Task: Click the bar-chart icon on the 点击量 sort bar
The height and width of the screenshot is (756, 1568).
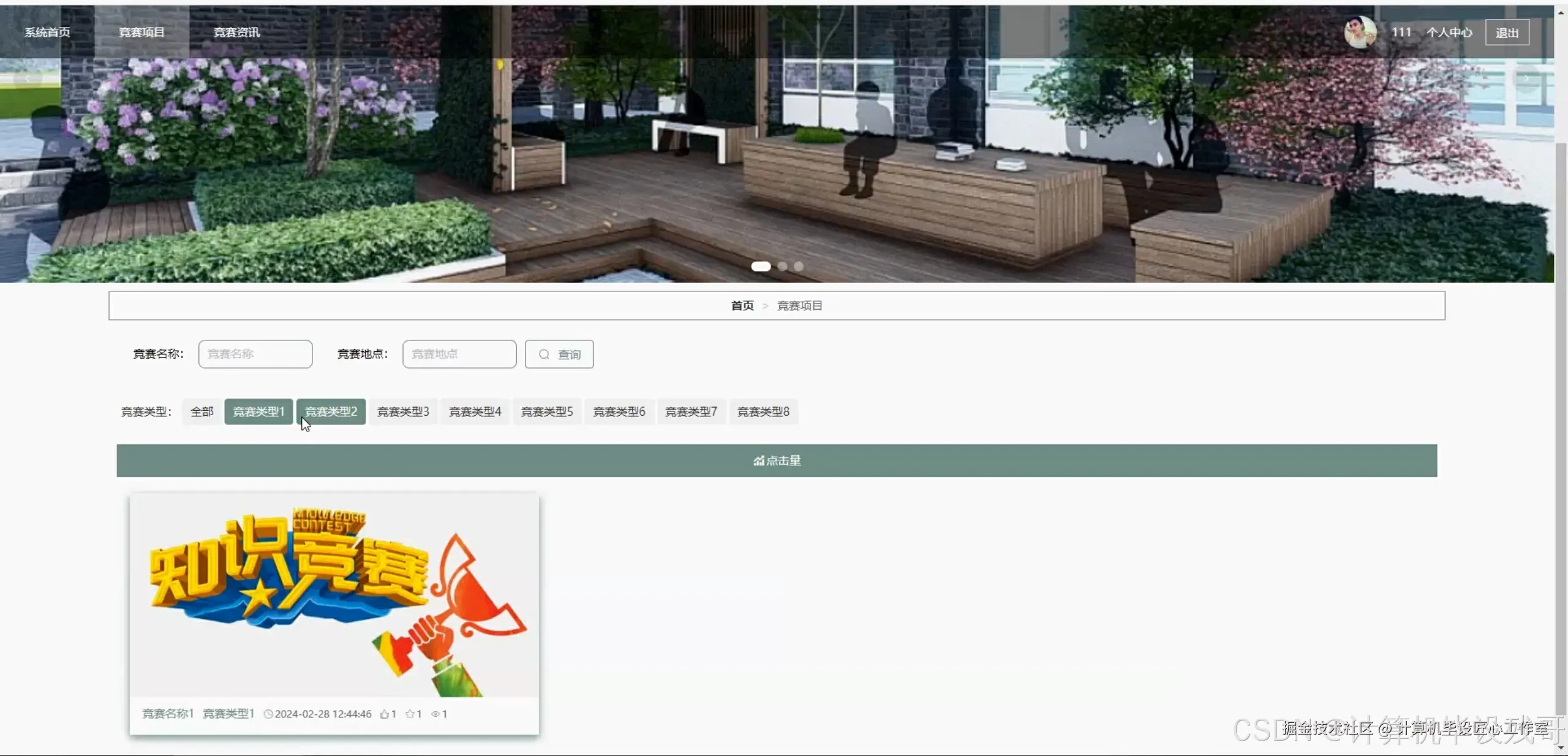Action: pyautogui.click(x=759, y=460)
